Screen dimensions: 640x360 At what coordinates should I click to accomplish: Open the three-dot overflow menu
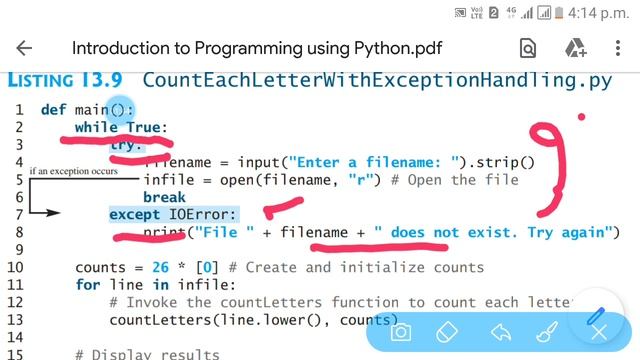click(618, 48)
